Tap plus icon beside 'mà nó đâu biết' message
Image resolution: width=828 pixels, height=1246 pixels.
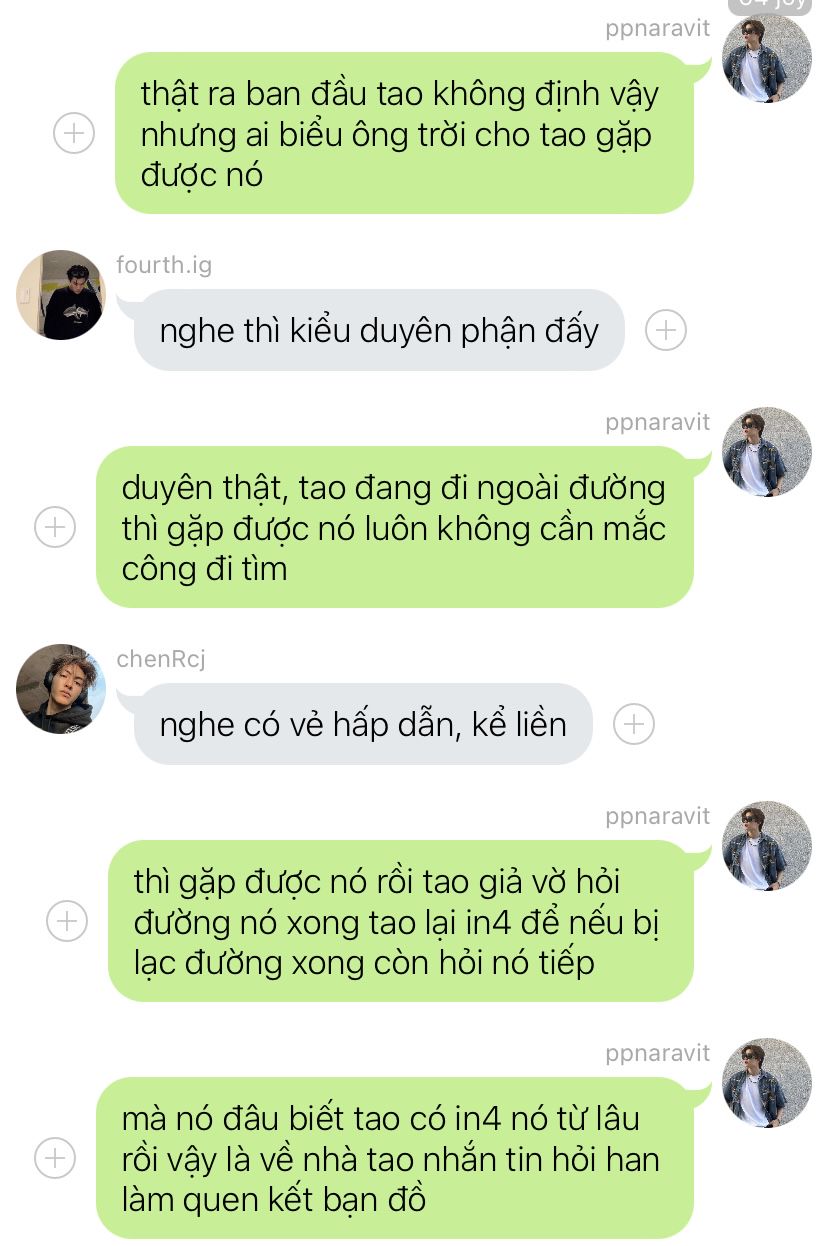click(x=55, y=1158)
